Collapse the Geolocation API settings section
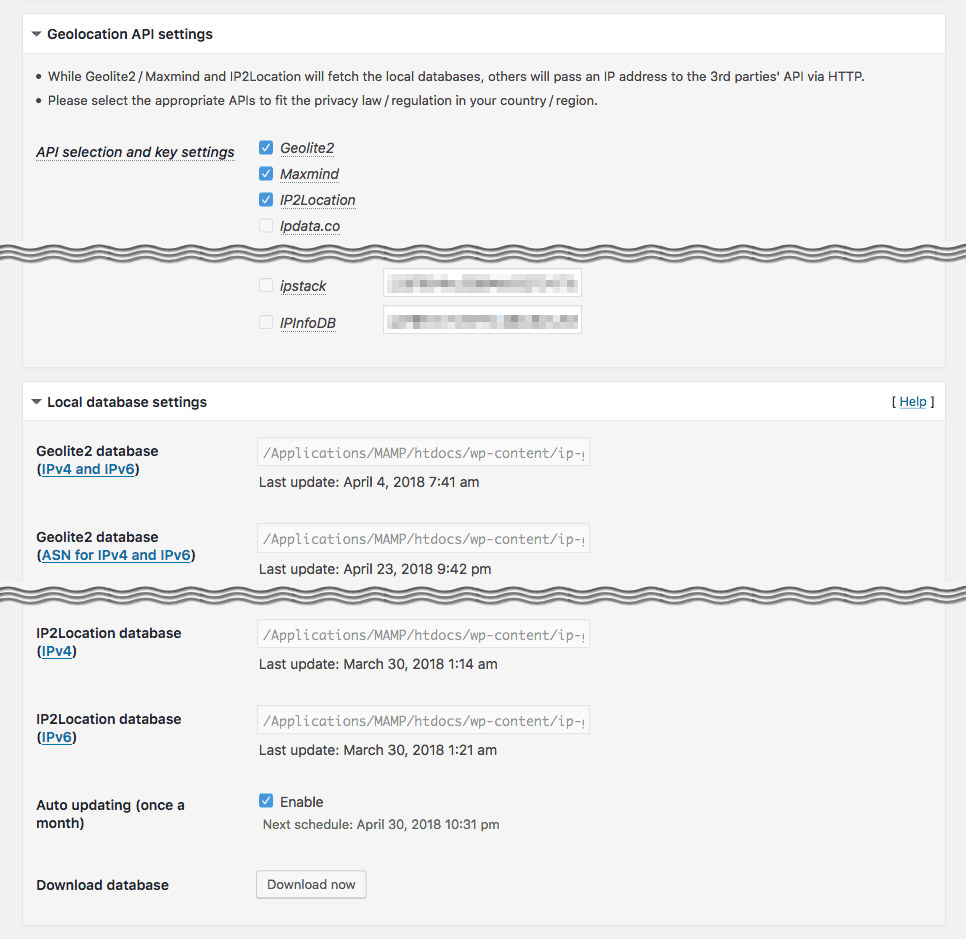 (x=37, y=34)
